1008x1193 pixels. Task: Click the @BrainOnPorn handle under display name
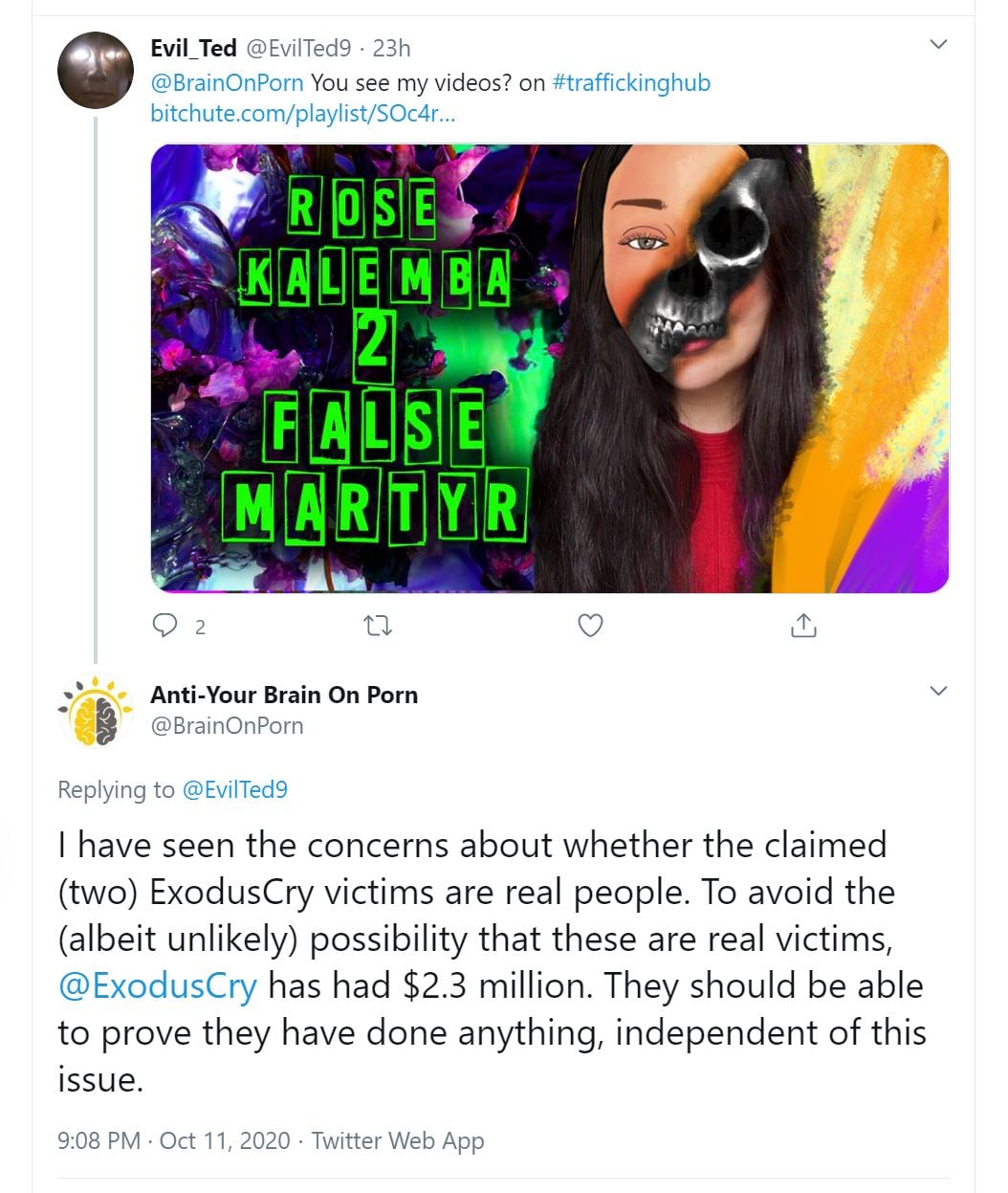click(227, 725)
